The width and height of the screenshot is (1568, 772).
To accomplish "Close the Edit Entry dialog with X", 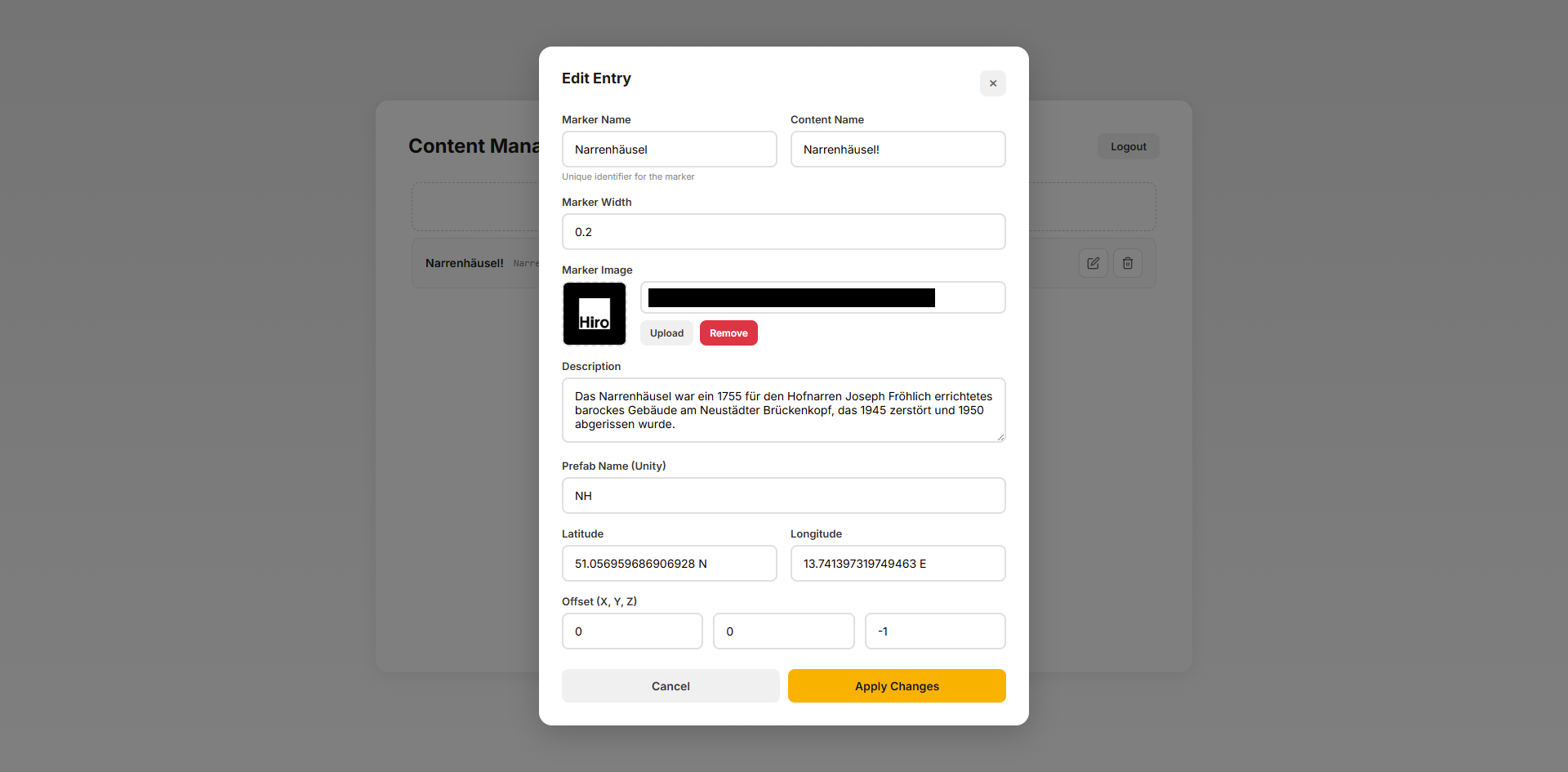I will (992, 83).
